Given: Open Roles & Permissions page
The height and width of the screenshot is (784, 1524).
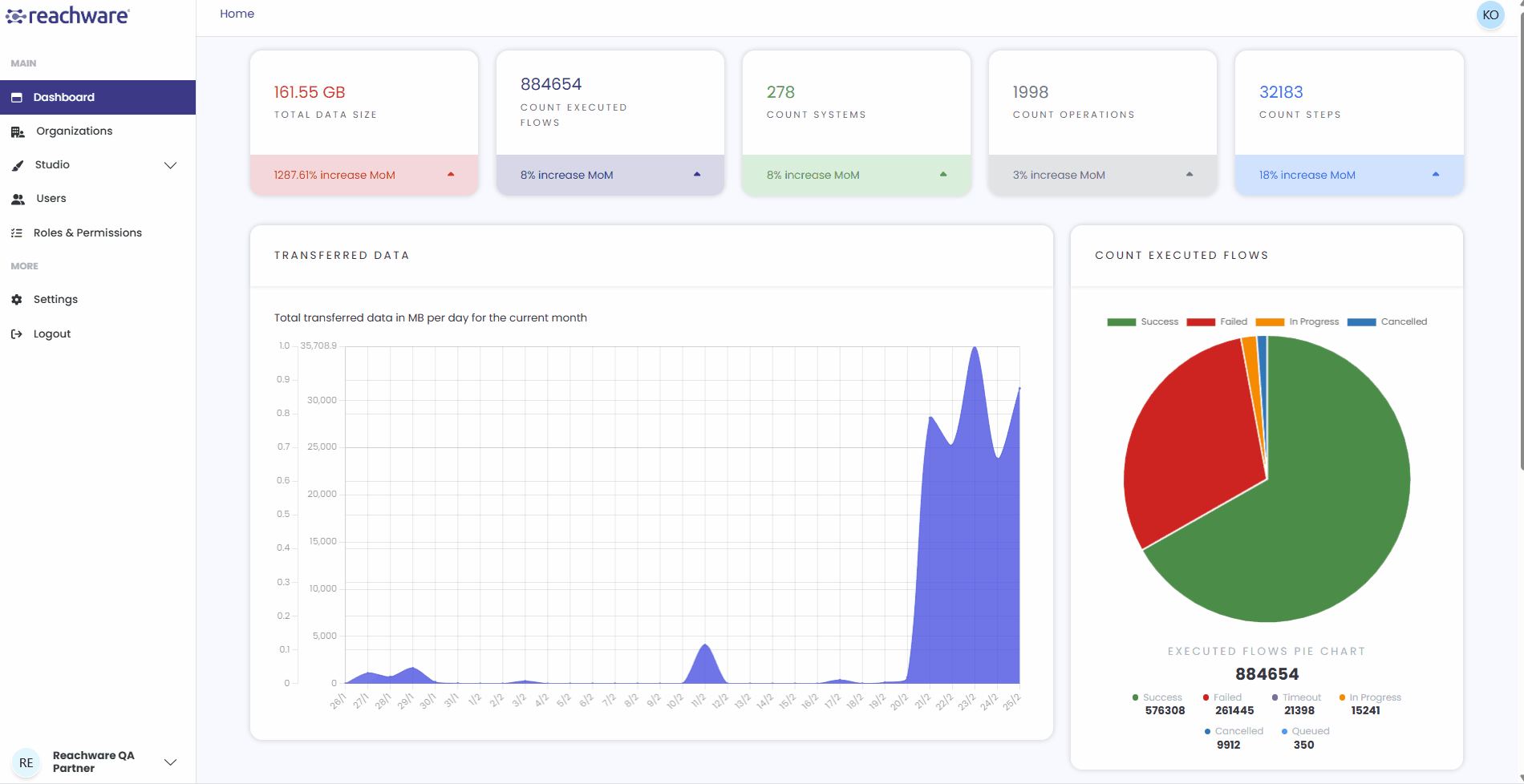Looking at the screenshot, I should pyautogui.click(x=98, y=232).
